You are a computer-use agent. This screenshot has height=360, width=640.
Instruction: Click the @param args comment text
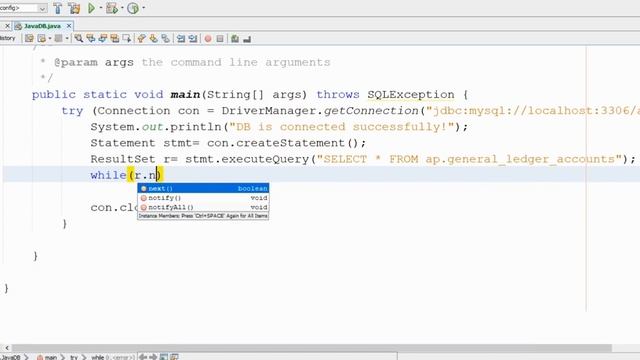94,62
